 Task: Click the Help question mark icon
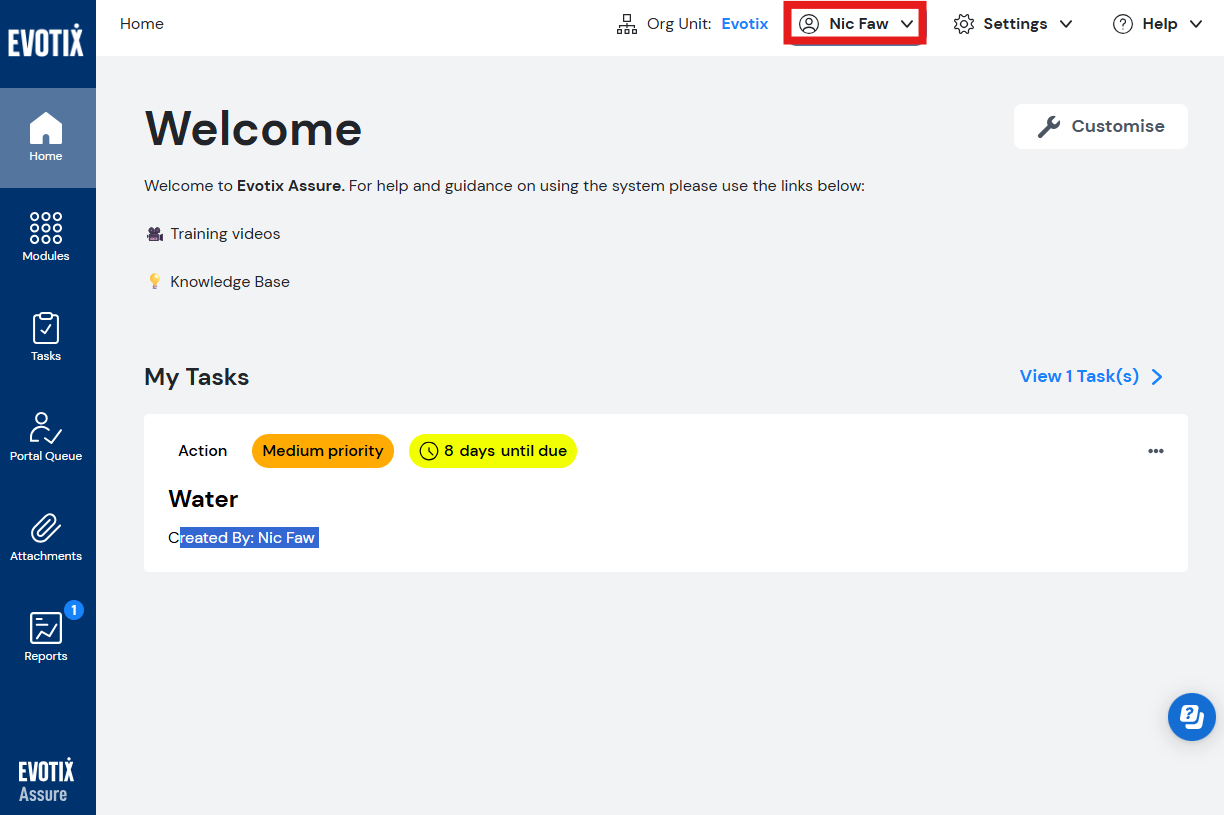click(x=1123, y=24)
